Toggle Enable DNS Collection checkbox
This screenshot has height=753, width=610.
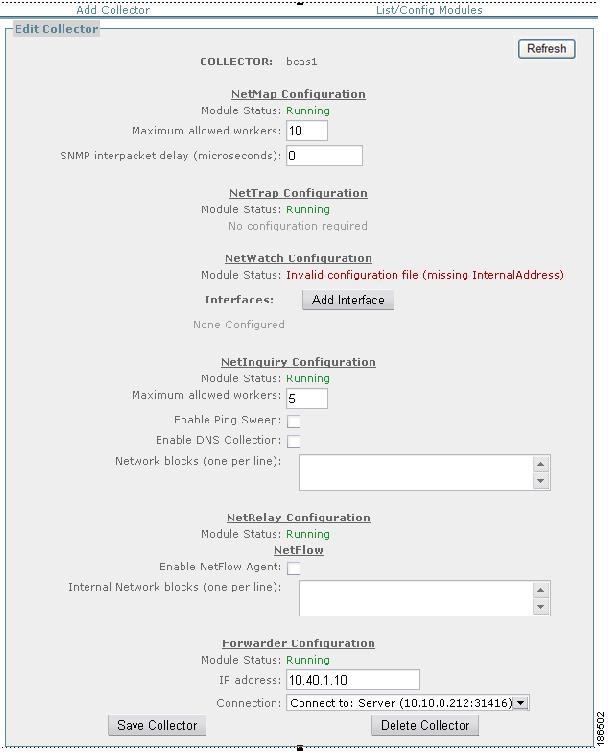tap(294, 441)
